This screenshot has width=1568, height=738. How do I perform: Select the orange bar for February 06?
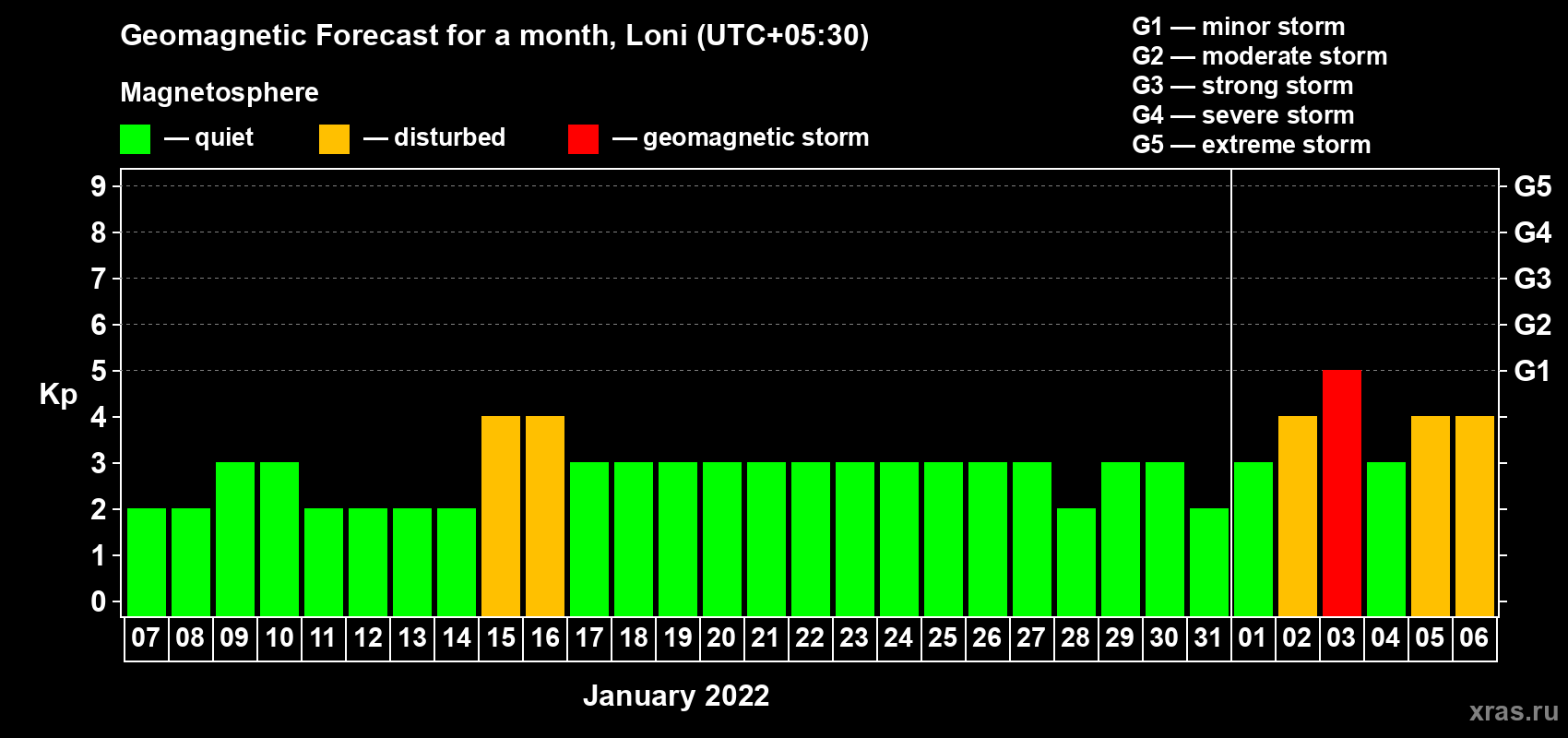pyautogui.click(x=1474, y=516)
